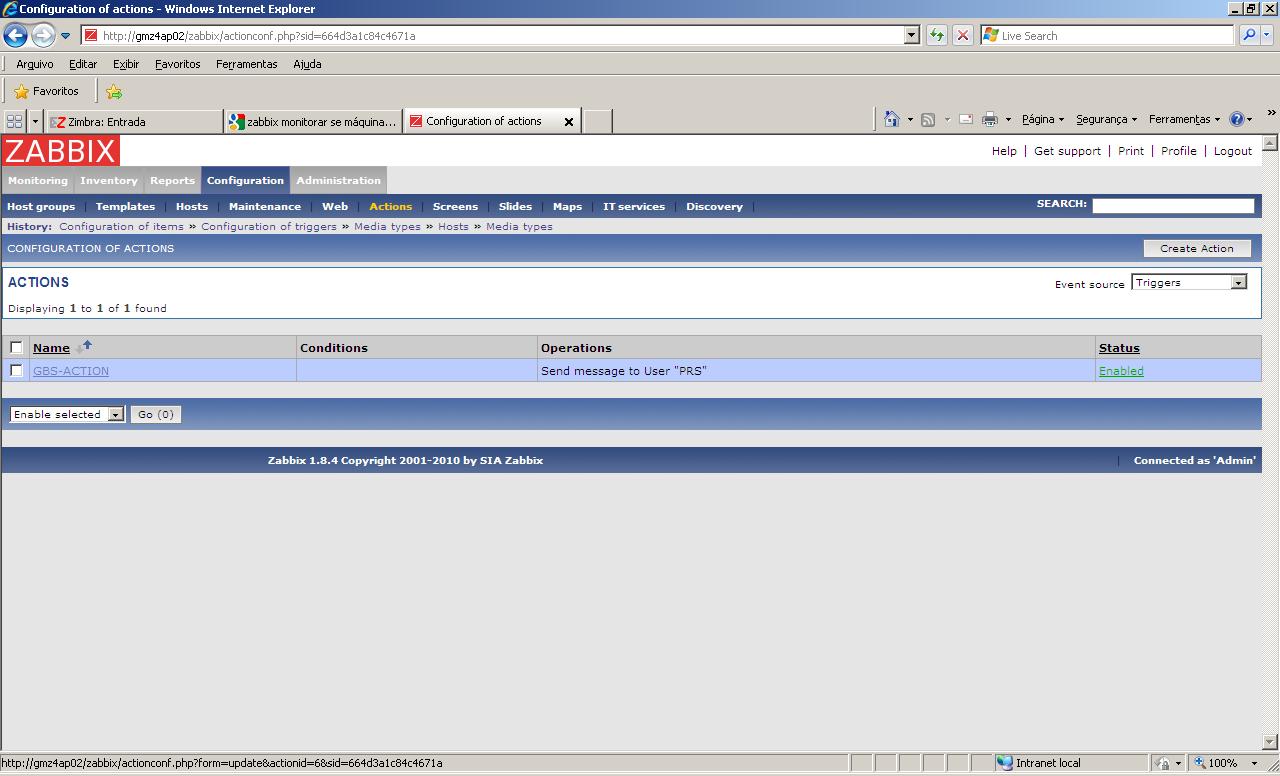Open the Página dropdown menu
This screenshot has height=776, width=1280.
click(x=1043, y=119)
